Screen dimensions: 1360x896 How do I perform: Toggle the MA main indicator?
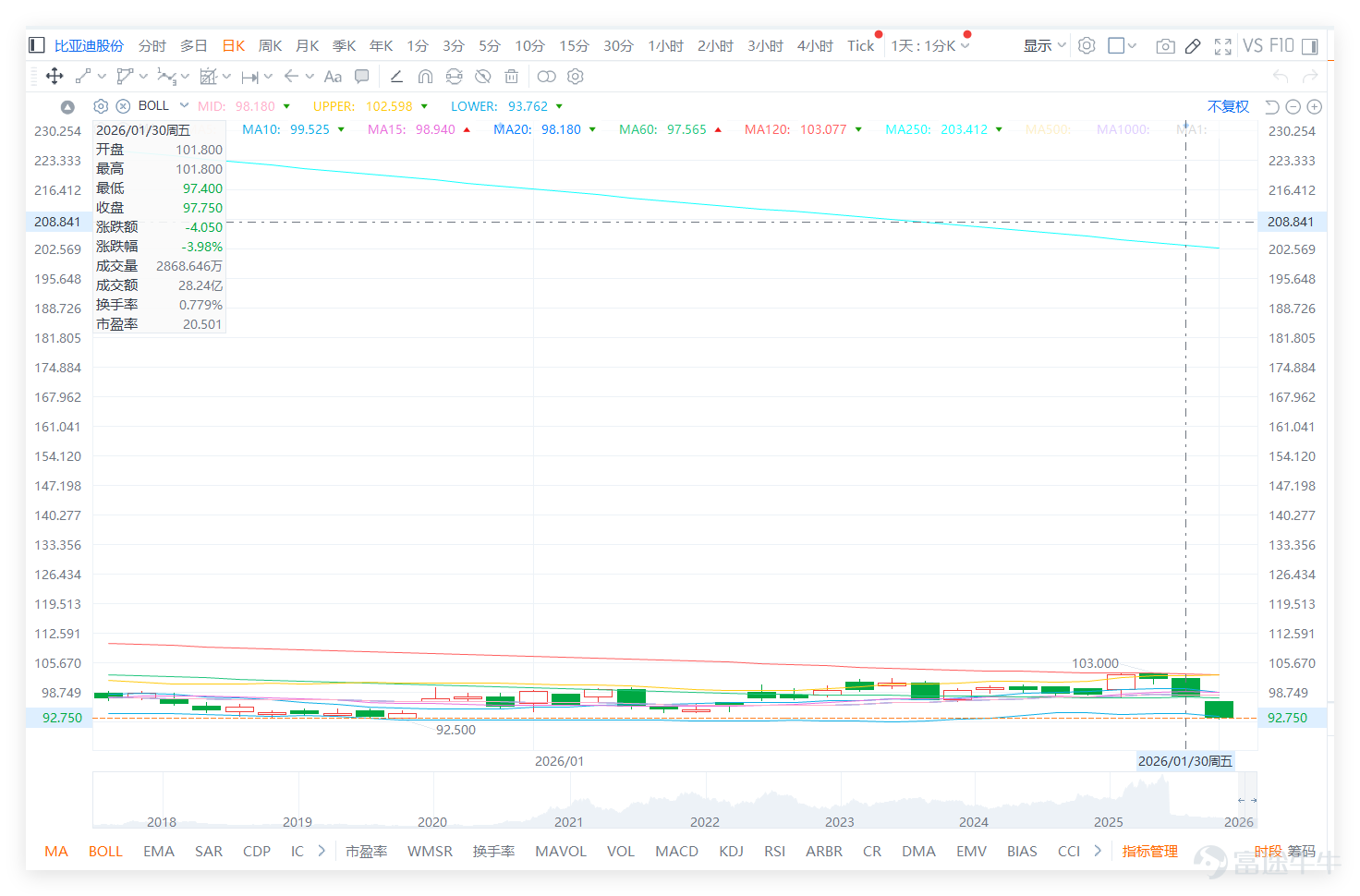pos(56,851)
